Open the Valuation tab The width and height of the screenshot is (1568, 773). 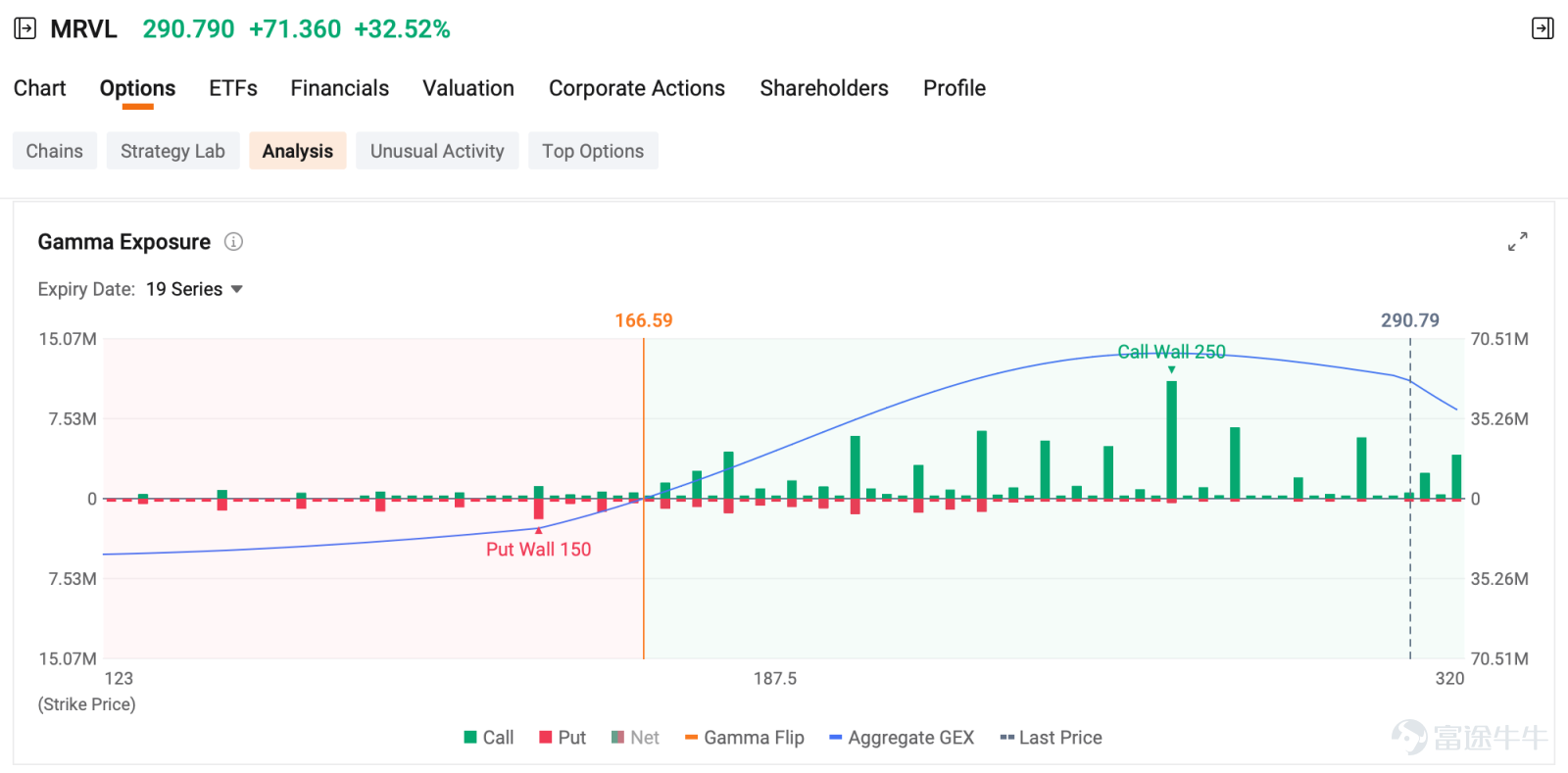[468, 88]
